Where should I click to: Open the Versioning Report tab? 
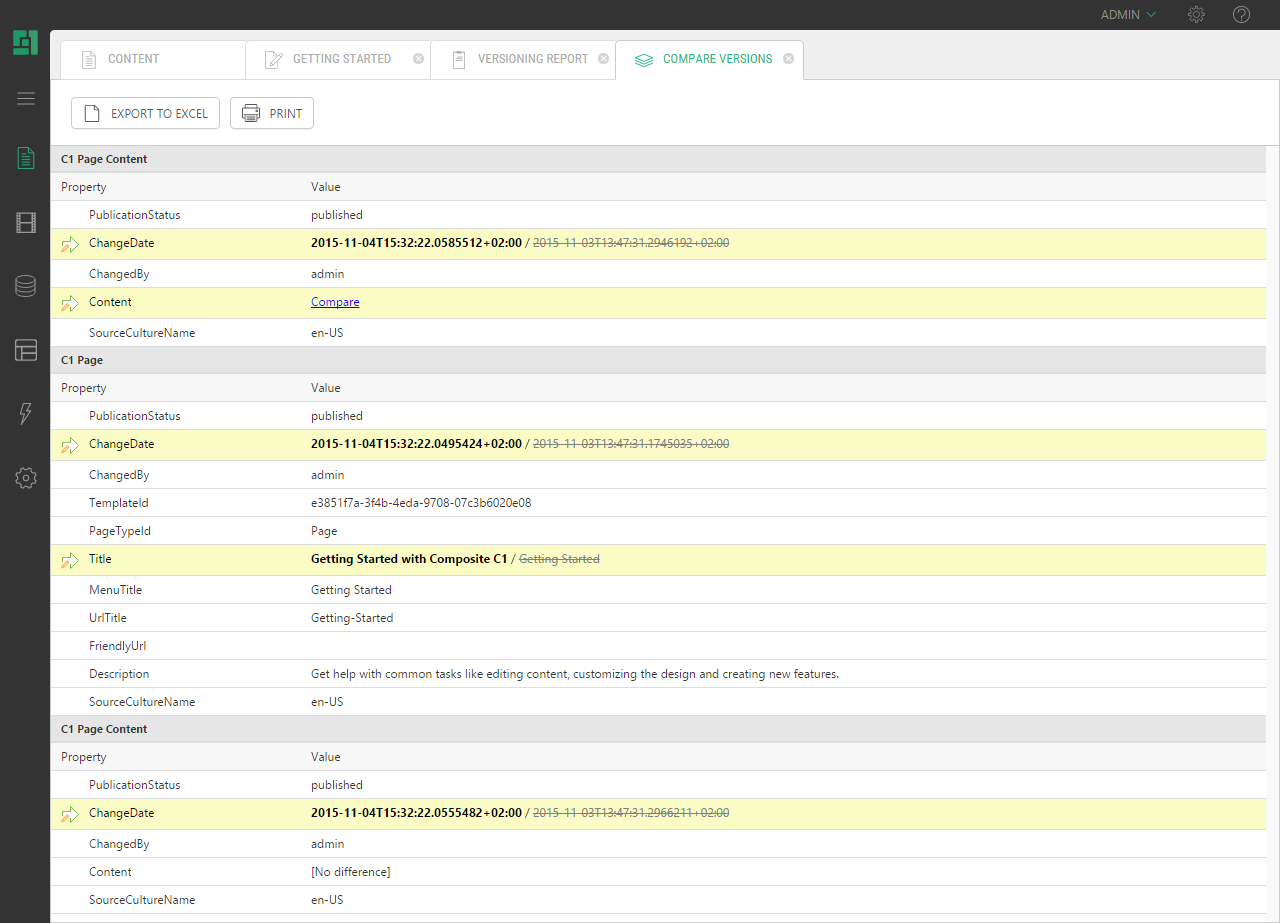pos(532,59)
